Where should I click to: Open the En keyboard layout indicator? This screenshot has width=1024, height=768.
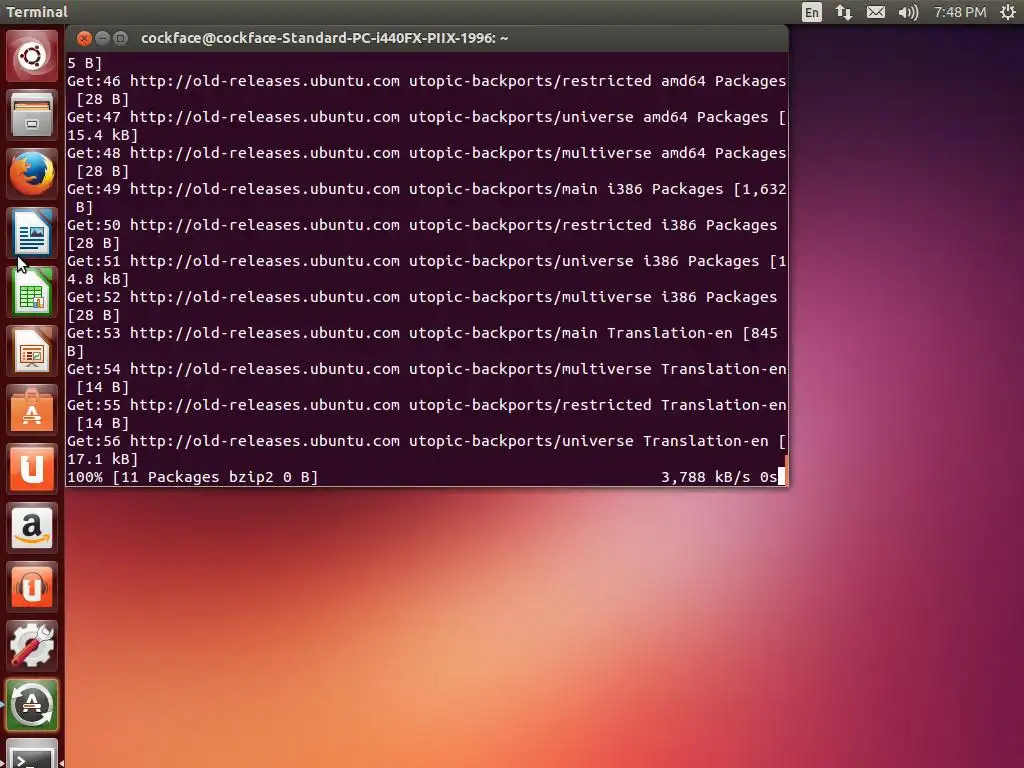tap(811, 12)
